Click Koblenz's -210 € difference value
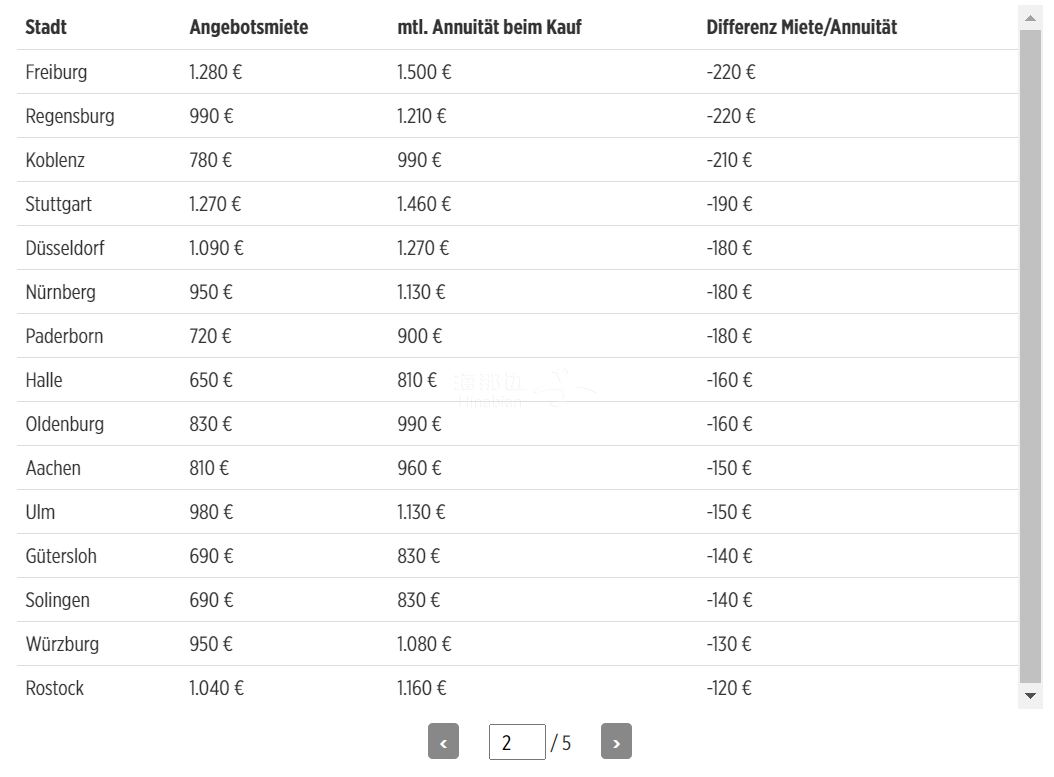The height and width of the screenshot is (777, 1054). [729, 160]
